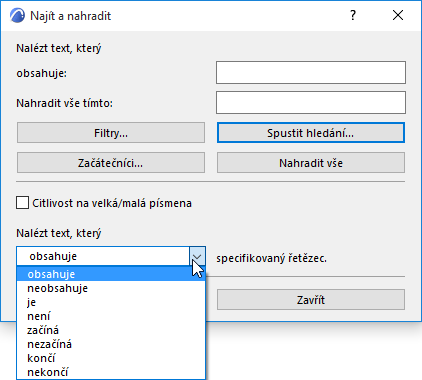The height and width of the screenshot is (380, 422).
Task: Click the Začátečníci... button
Action: point(111,163)
